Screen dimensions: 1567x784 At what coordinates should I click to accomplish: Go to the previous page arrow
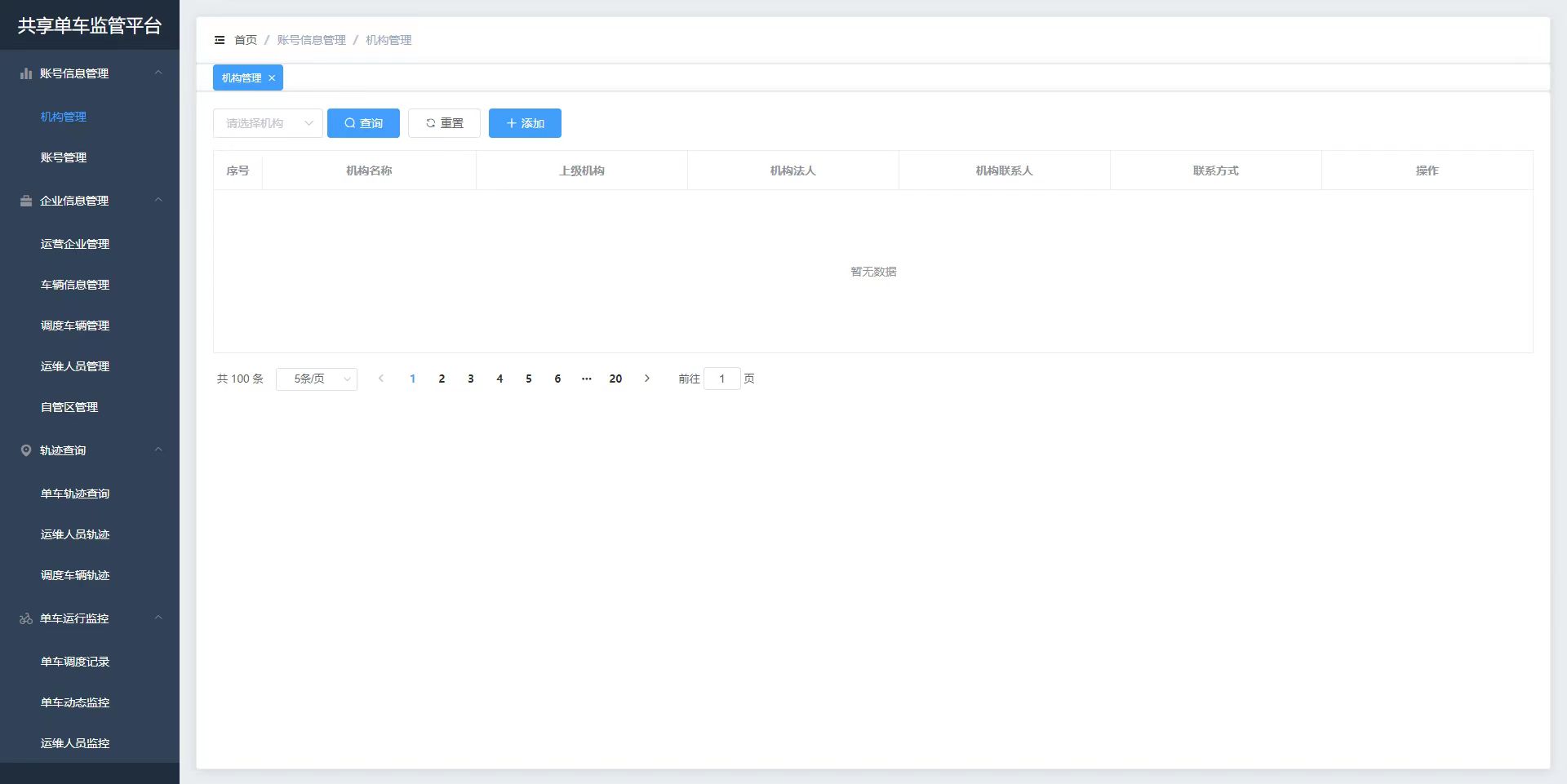pyautogui.click(x=381, y=379)
